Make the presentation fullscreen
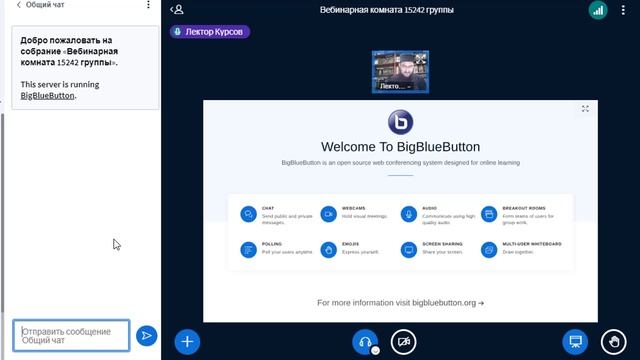The height and width of the screenshot is (360, 640). (x=585, y=109)
